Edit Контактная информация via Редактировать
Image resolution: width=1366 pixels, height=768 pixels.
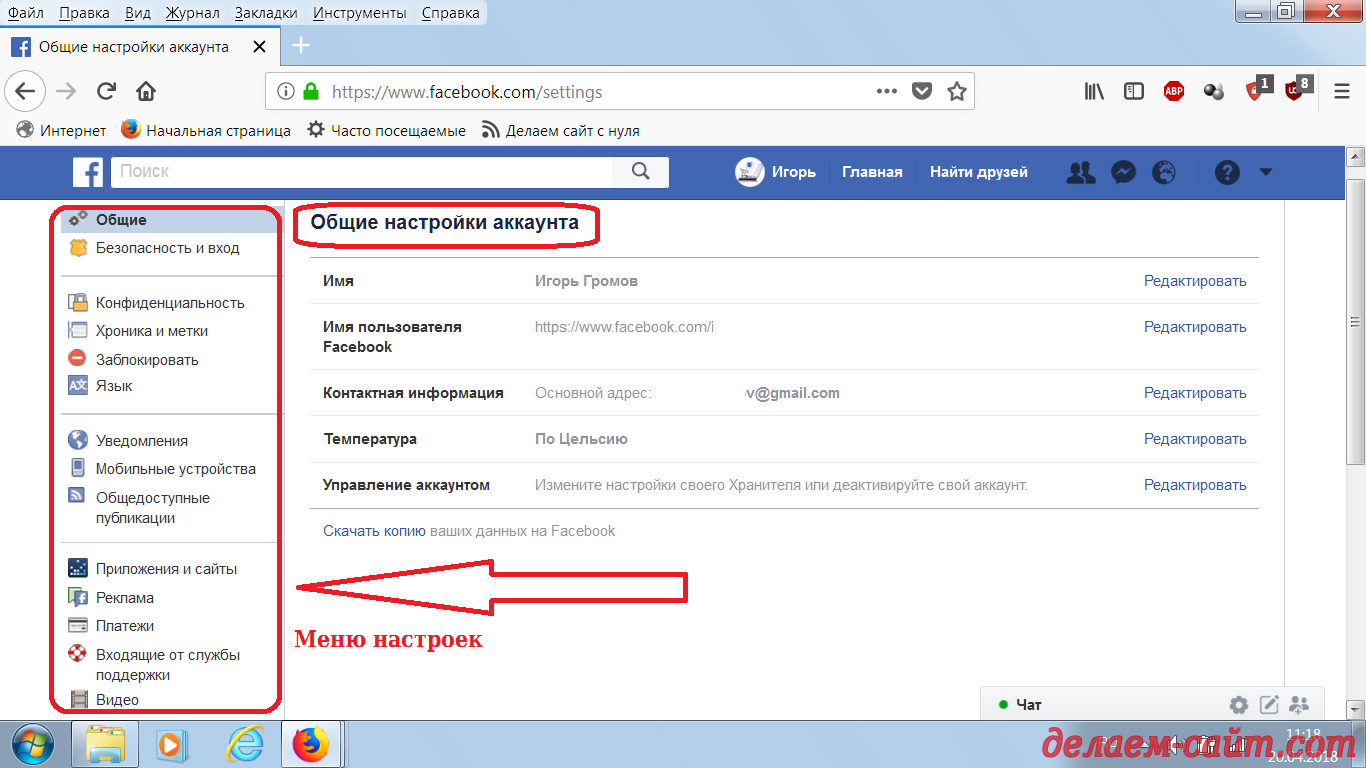point(1195,393)
